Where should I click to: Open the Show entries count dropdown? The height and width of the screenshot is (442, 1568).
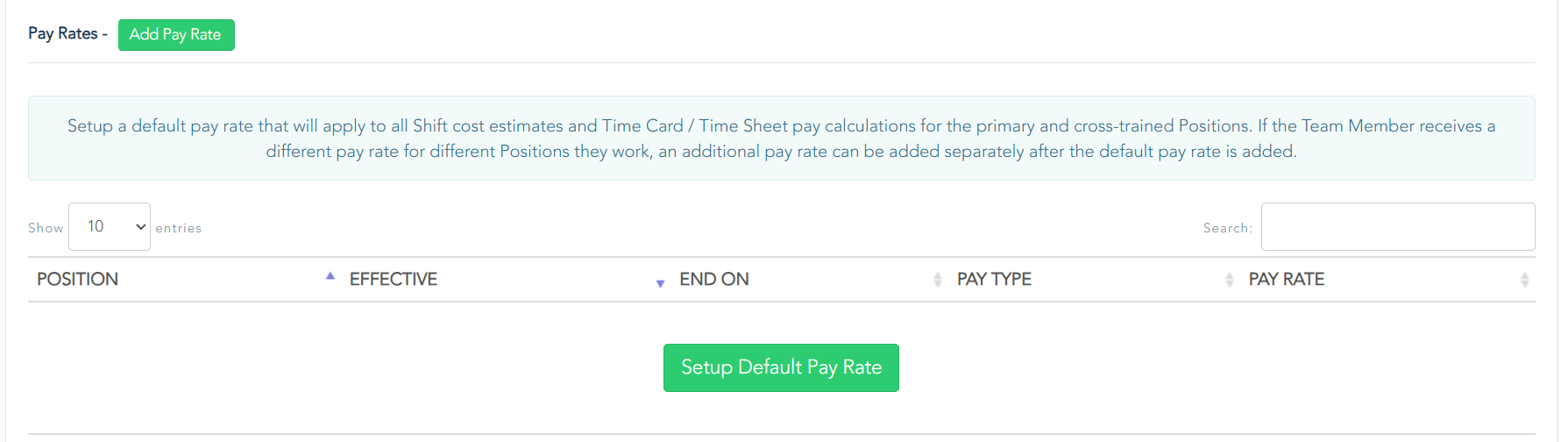[x=109, y=227]
